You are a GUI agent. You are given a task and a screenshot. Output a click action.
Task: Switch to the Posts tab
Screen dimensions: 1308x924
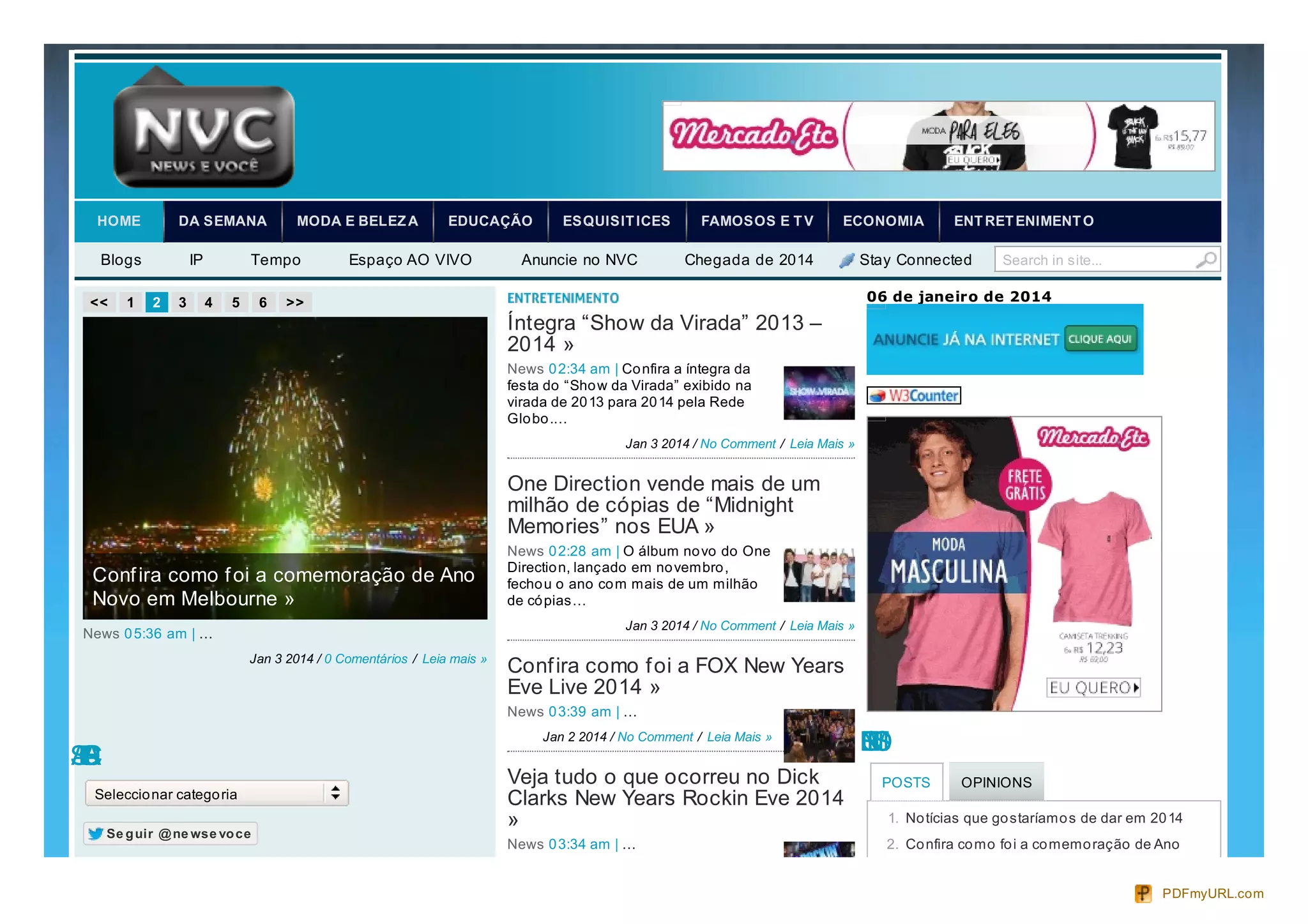point(906,782)
